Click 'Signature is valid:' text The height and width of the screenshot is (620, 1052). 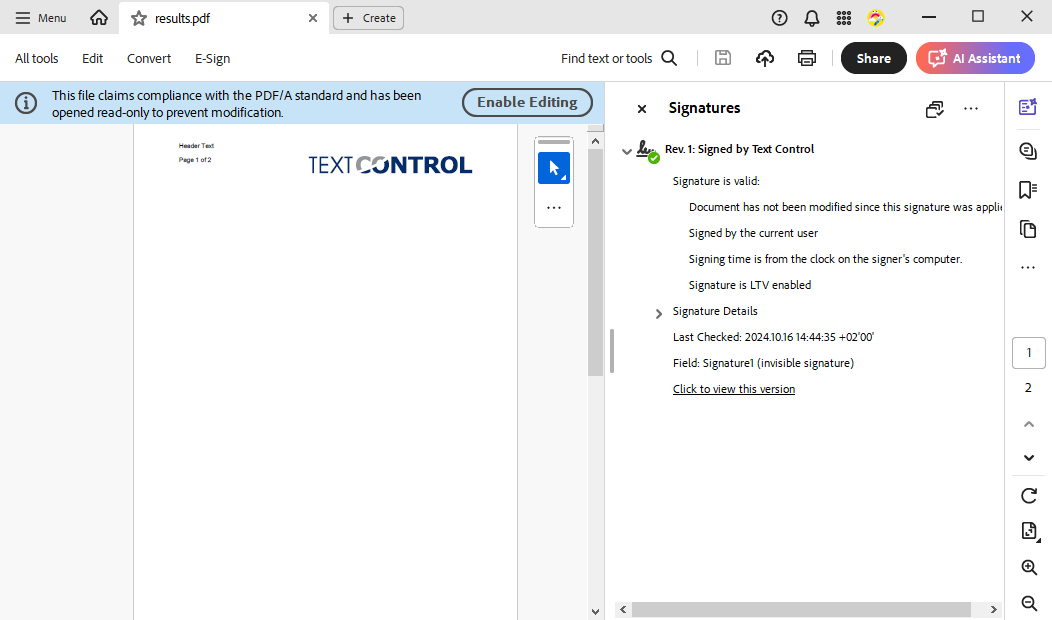(x=716, y=181)
